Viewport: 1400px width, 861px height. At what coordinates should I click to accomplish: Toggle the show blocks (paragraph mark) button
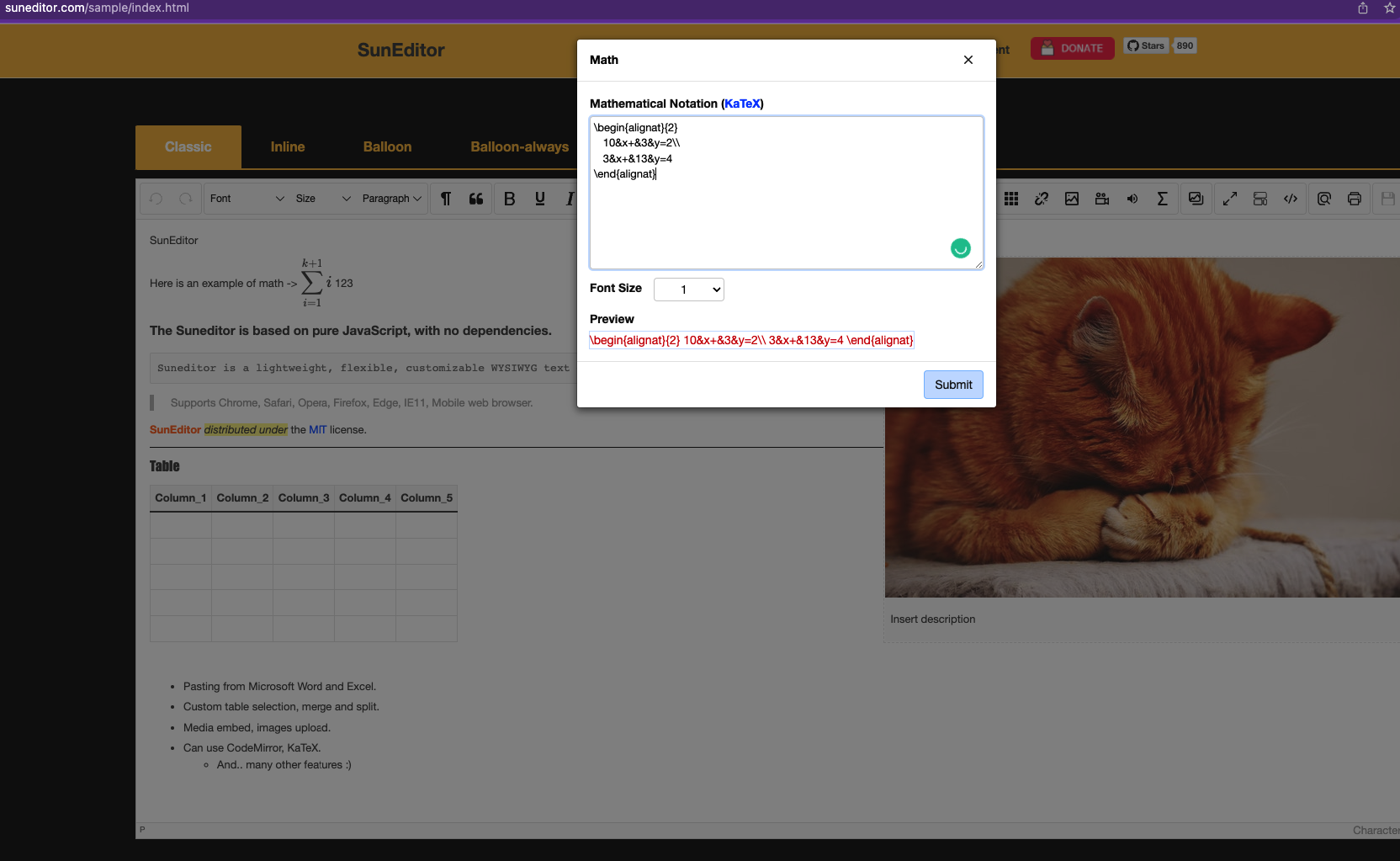pos(445,199)
